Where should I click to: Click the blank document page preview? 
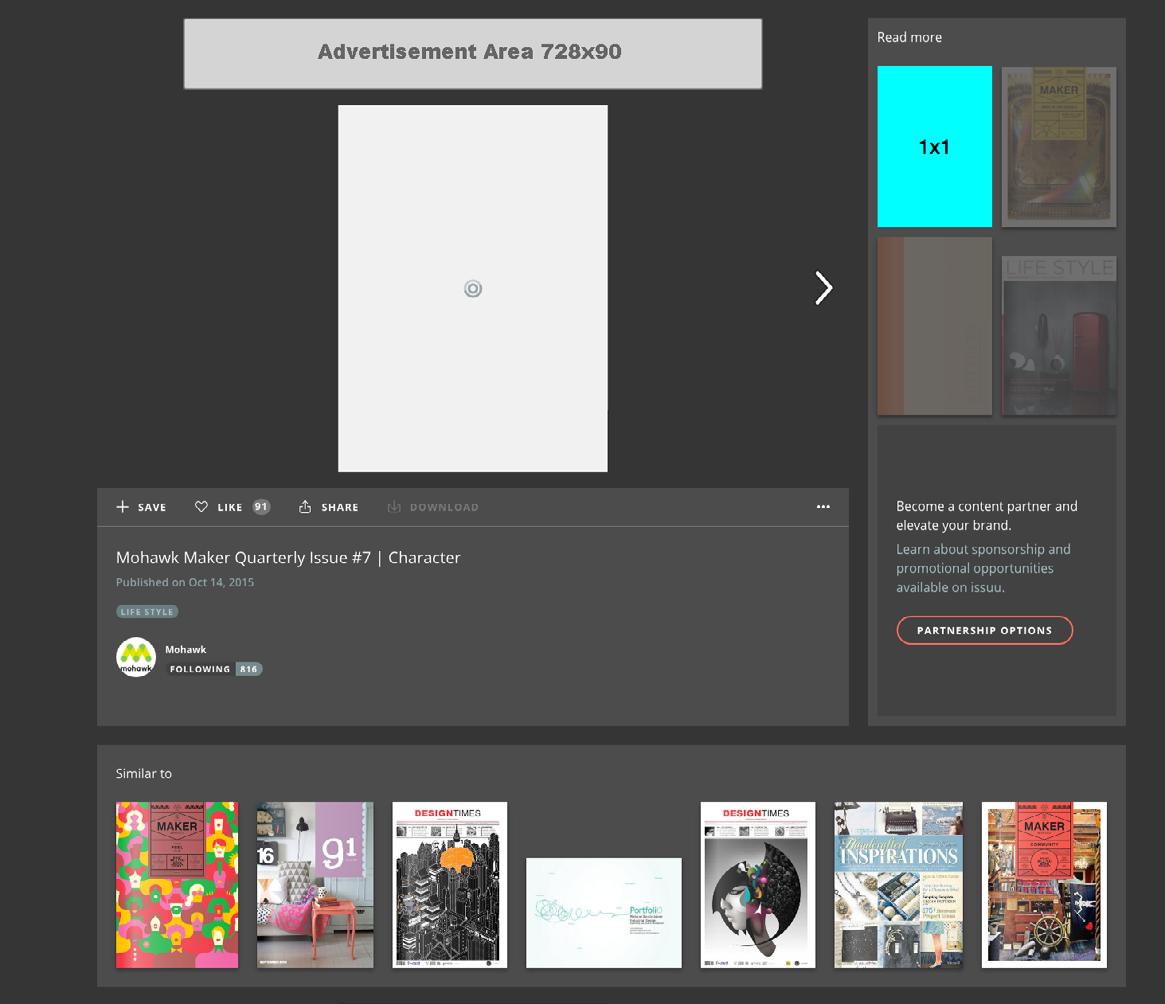[473, 288]
